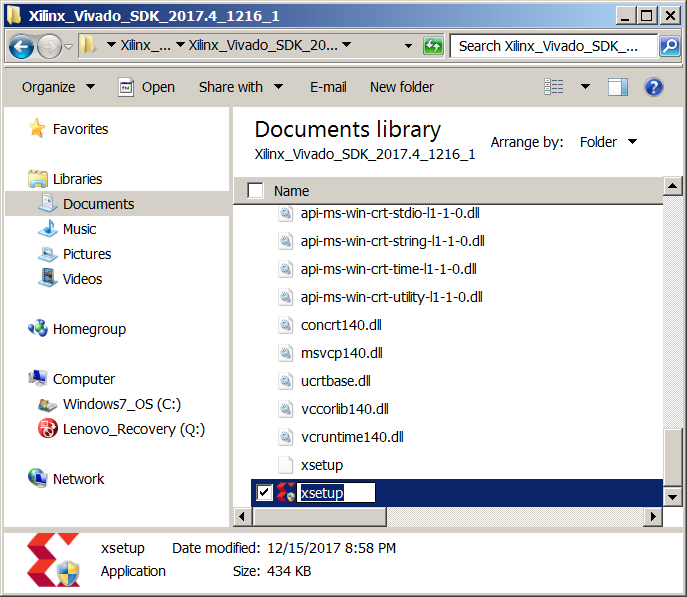The width and height of the screenshot is (687, 597).
Task: Click the Forward navigation arrow button
Action: pos(49,46)
